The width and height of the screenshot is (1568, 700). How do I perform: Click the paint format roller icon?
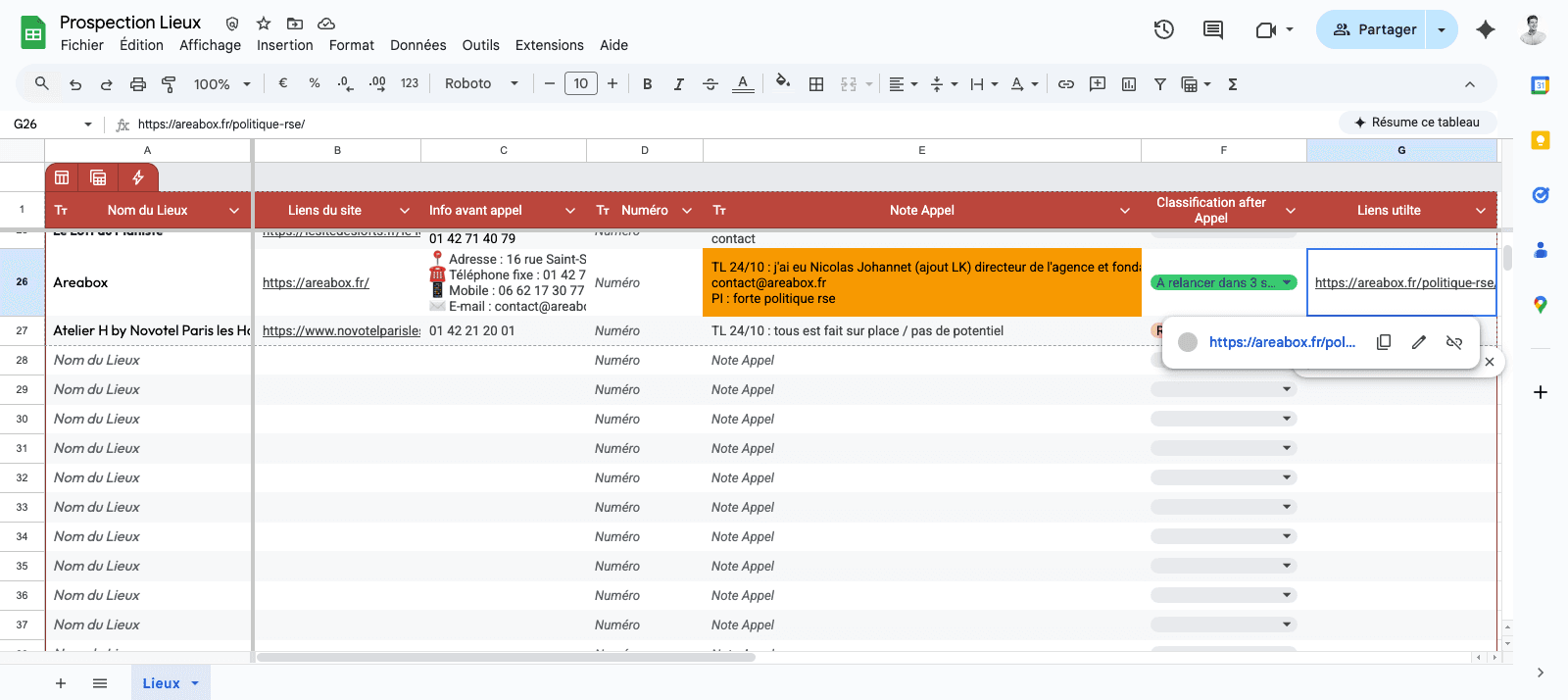[x=169, y=84]
